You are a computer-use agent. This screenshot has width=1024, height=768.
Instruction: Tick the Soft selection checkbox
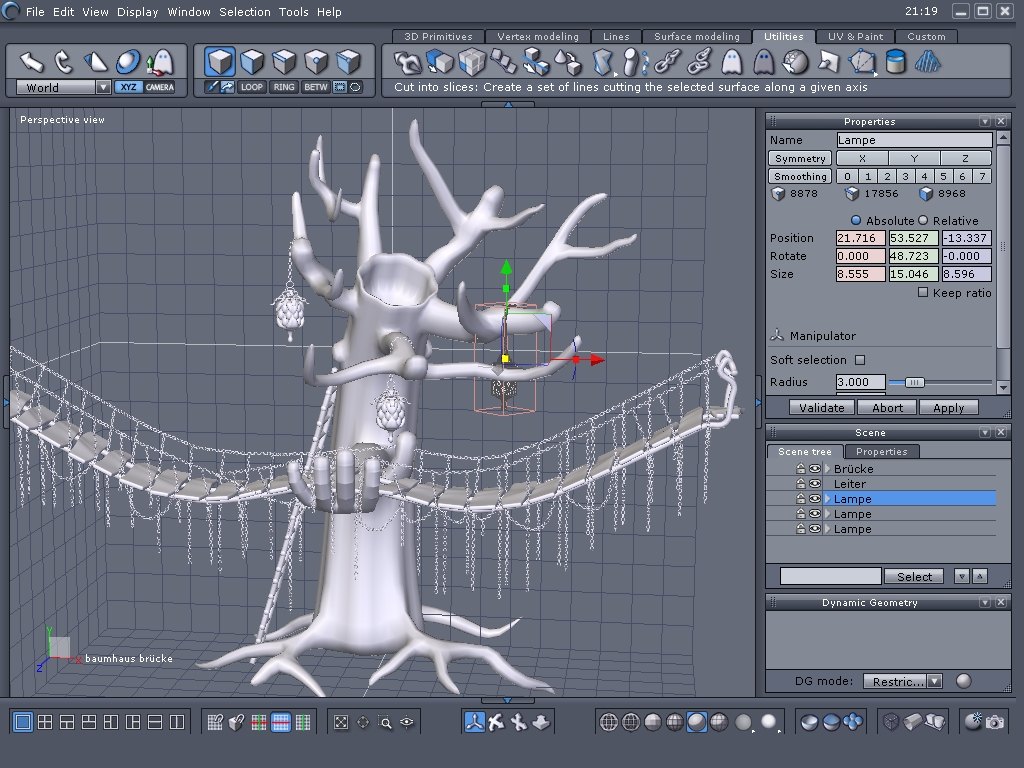click(860, 360)
